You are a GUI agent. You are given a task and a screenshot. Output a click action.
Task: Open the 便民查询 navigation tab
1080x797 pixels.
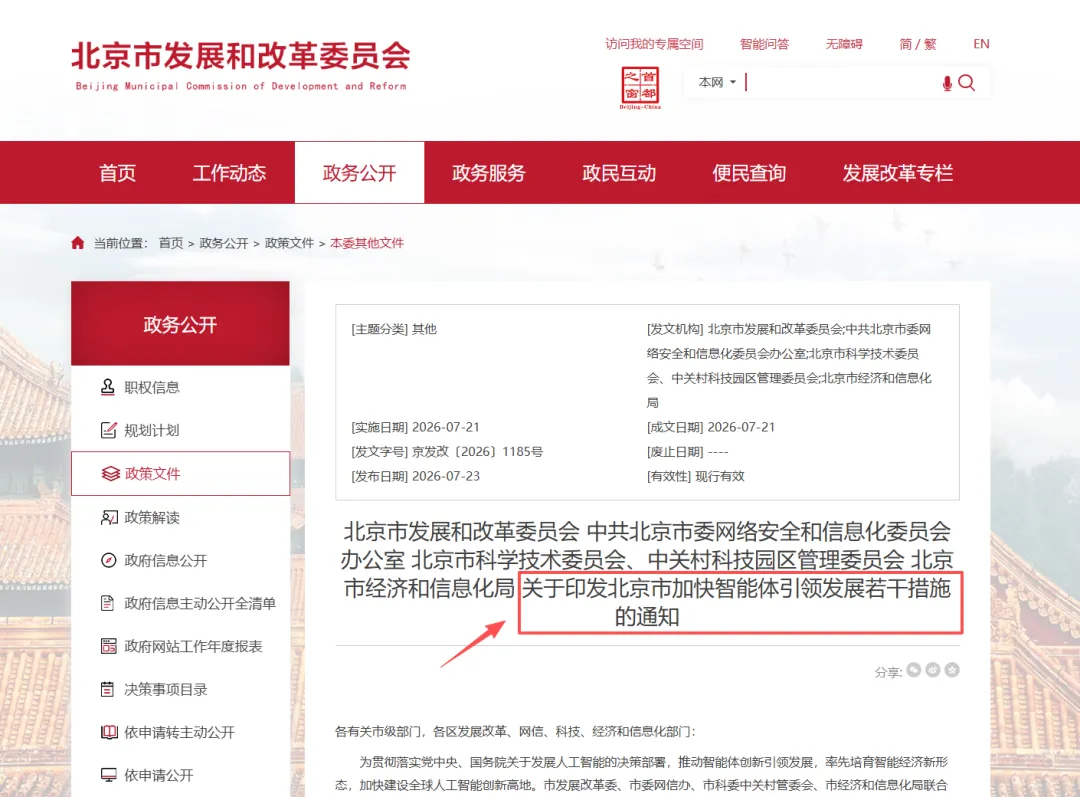coord(749,173)
